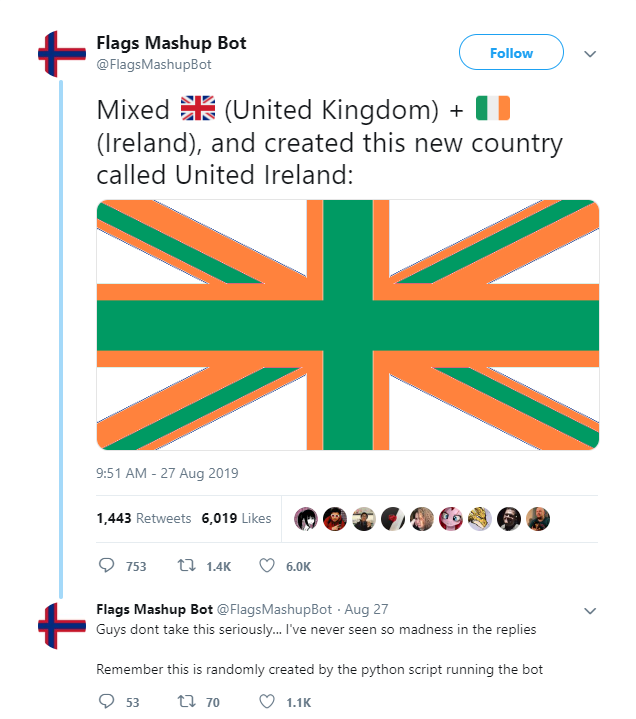
Task: Open the main tweet options chevron
Action: pyautogui.click(x=590, y=54)
